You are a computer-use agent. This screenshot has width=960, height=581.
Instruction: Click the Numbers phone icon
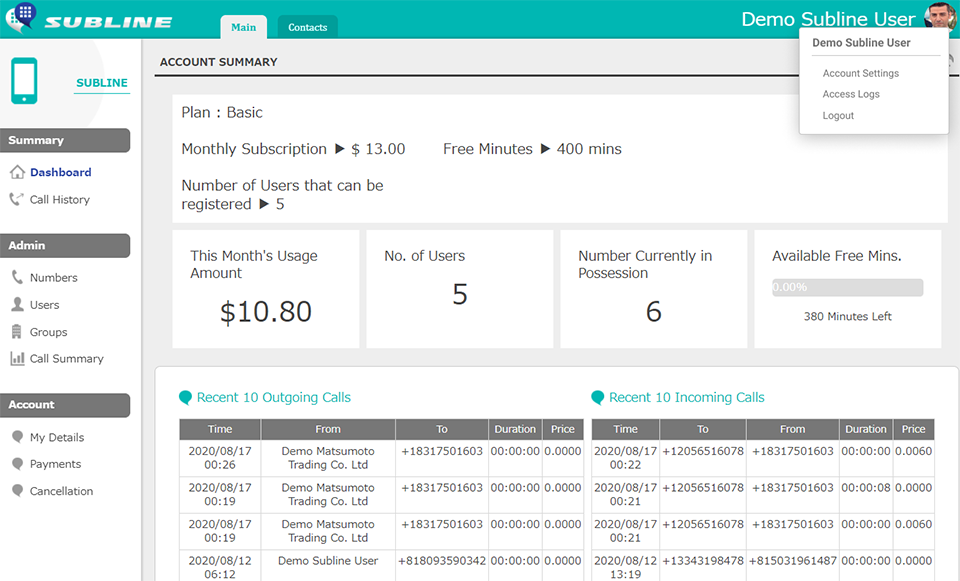[17, 277]
